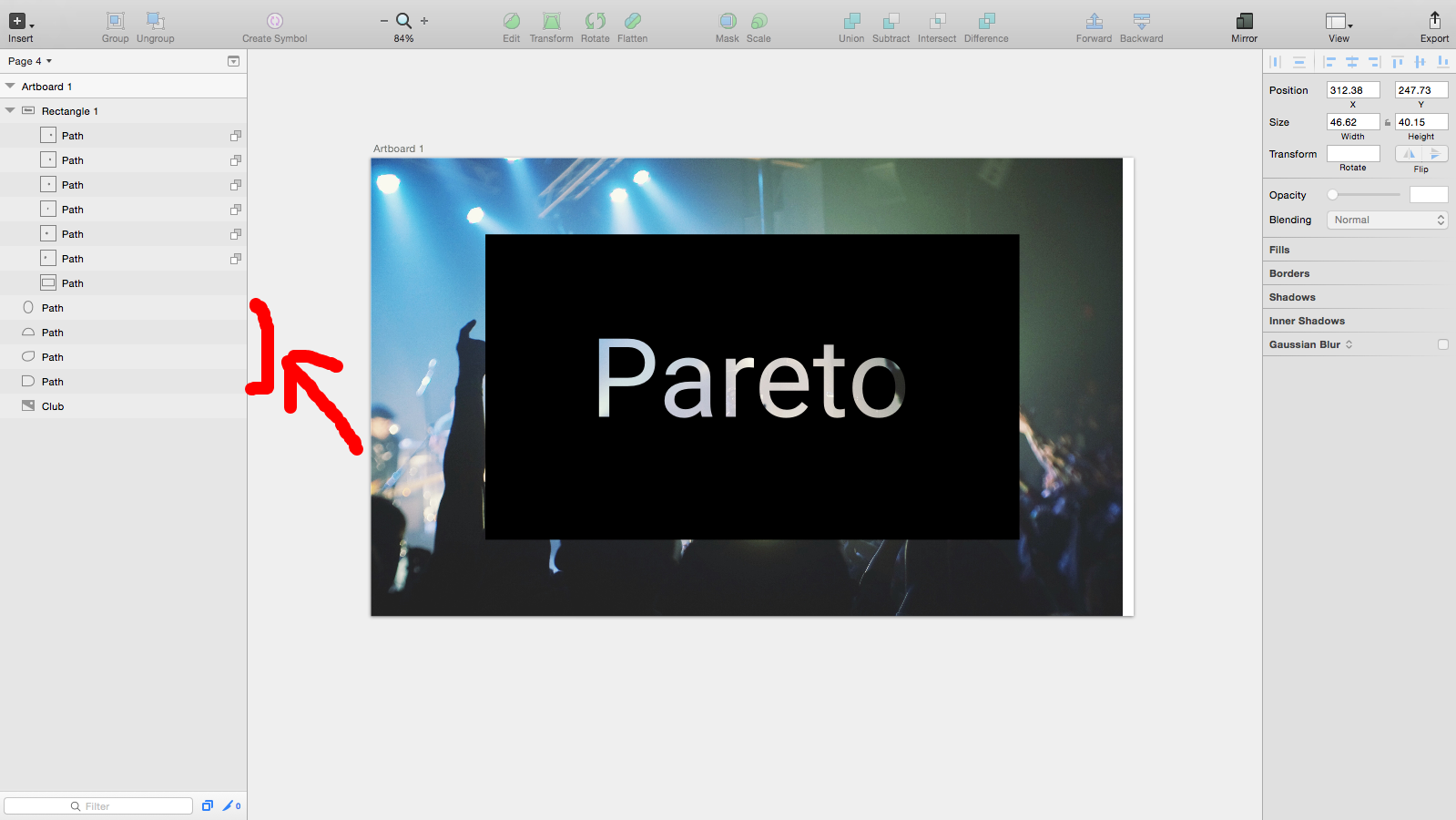Screen dimensions: 1456x820
Task: Select the Edit tool
Action: tap(512, 21)
